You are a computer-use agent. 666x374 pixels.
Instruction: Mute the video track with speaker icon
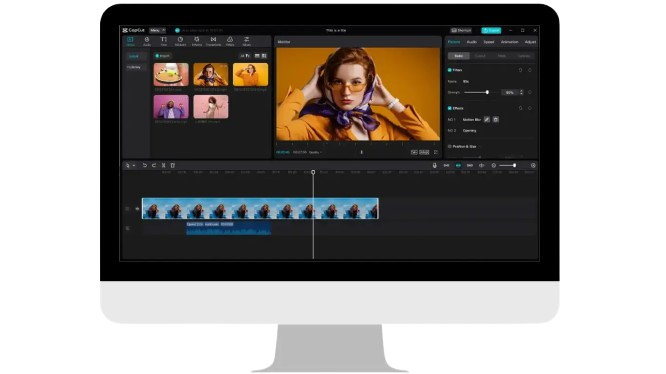tap(137, 208)
